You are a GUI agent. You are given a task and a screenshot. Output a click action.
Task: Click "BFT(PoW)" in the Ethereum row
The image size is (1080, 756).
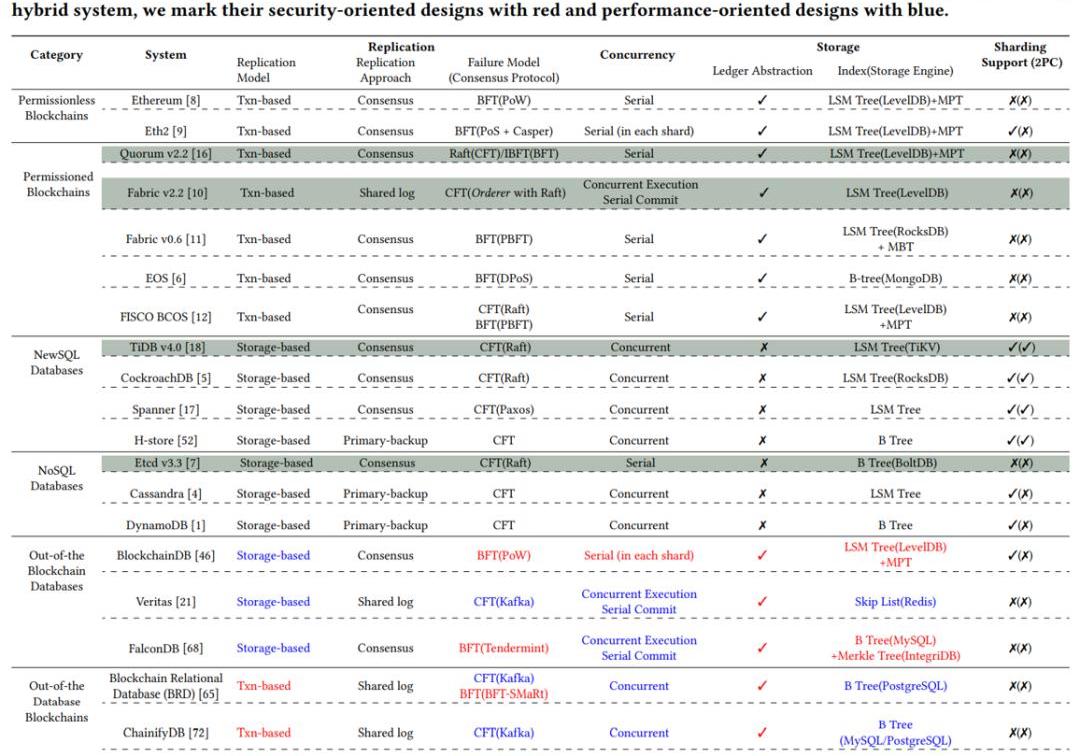pyautogui.click(x=503, y=100)
